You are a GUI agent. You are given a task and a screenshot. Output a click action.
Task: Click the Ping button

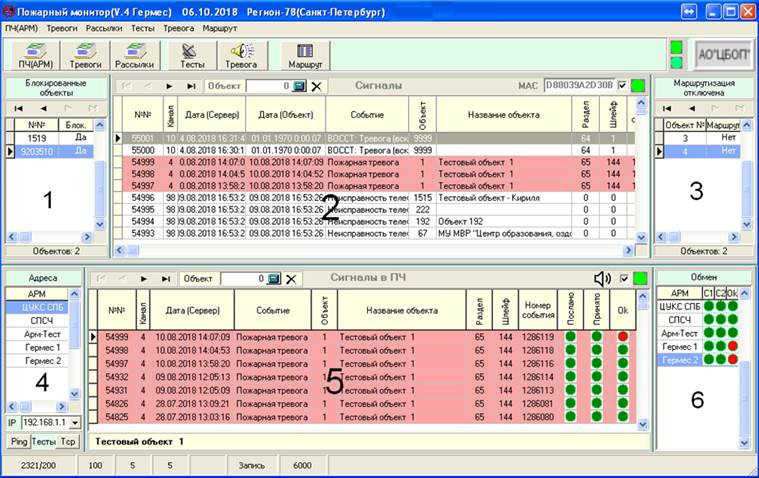pyautogui.click(x=19, y=442)
